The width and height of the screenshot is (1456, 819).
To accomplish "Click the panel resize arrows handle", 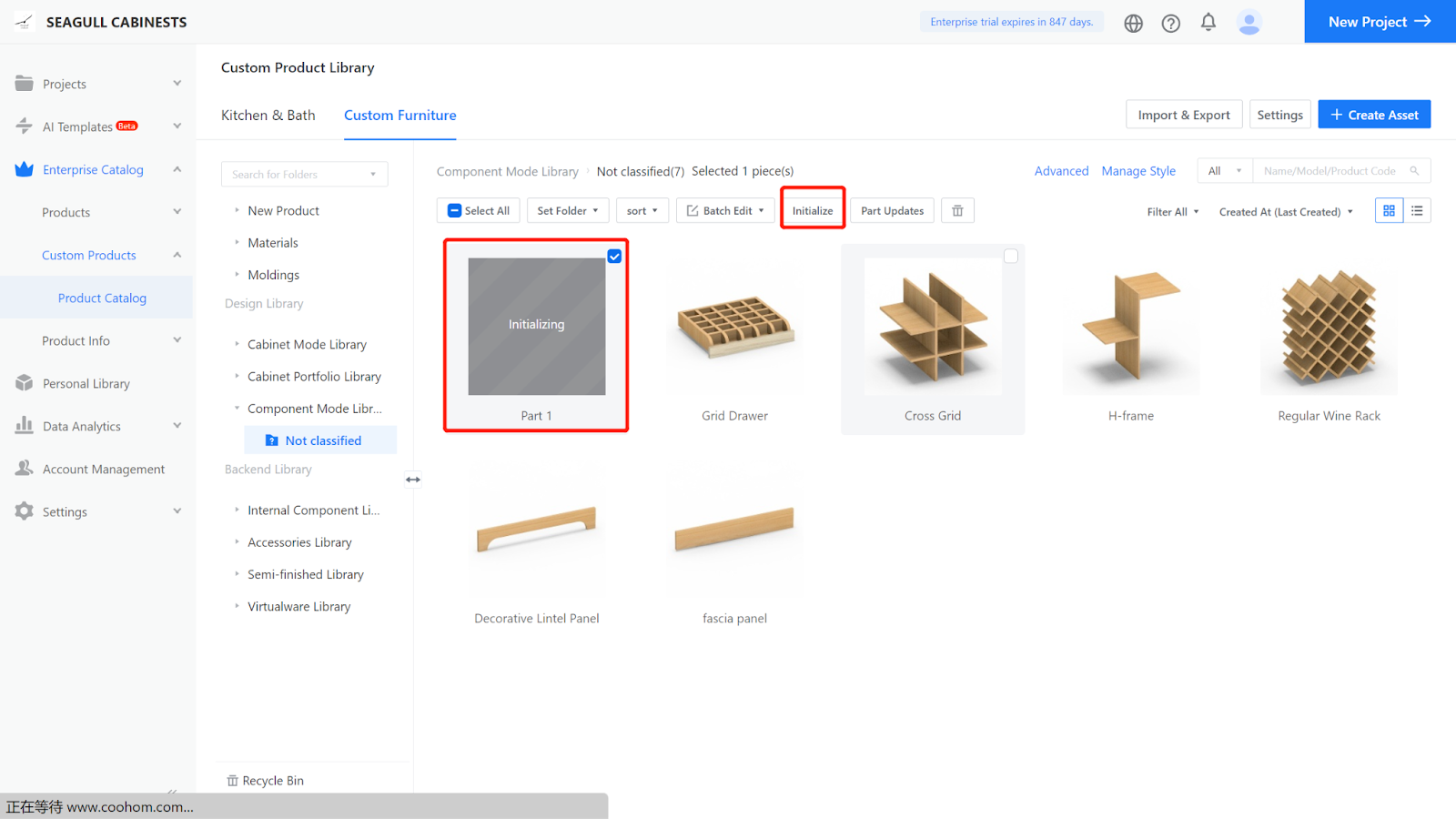I will [x=413, y=480].
